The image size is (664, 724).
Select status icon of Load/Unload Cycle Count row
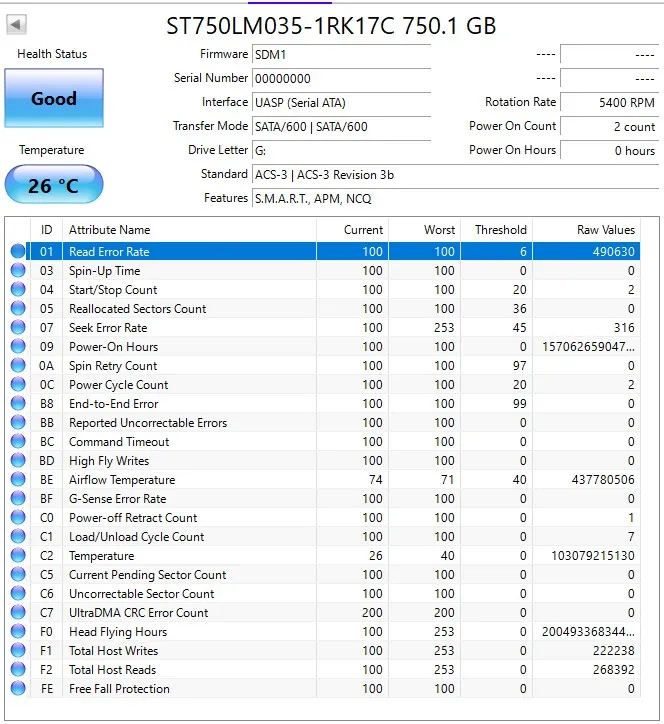coord(18,536)
